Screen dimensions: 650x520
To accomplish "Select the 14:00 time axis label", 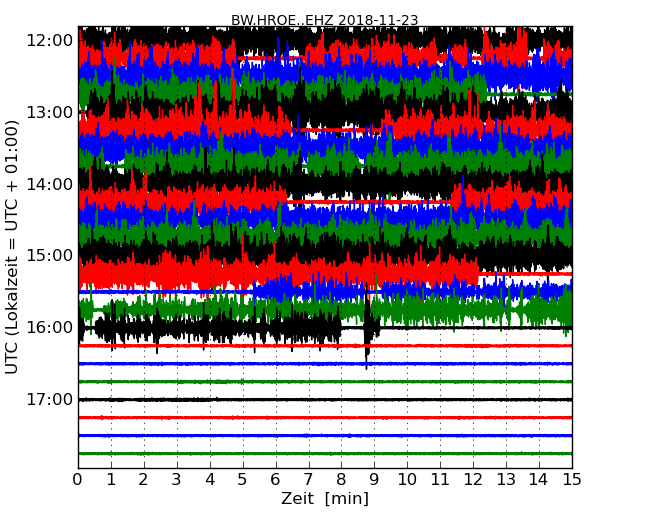I will (49, 184).
